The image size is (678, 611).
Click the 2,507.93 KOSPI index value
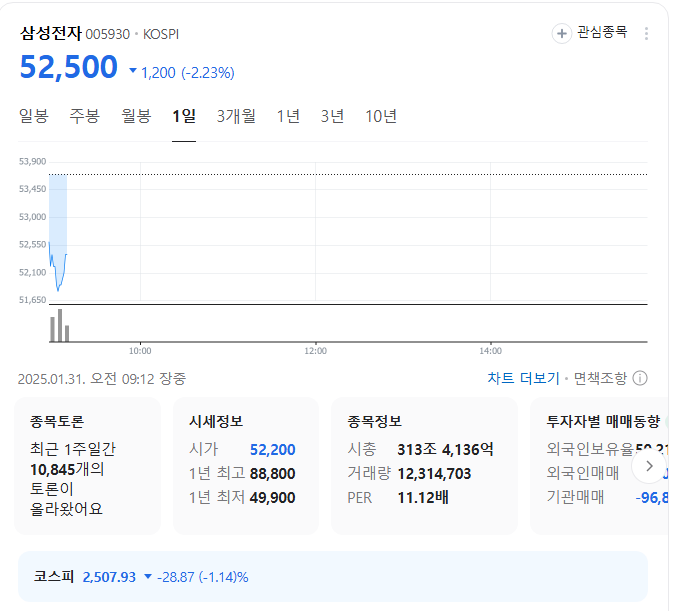point(109,577)
